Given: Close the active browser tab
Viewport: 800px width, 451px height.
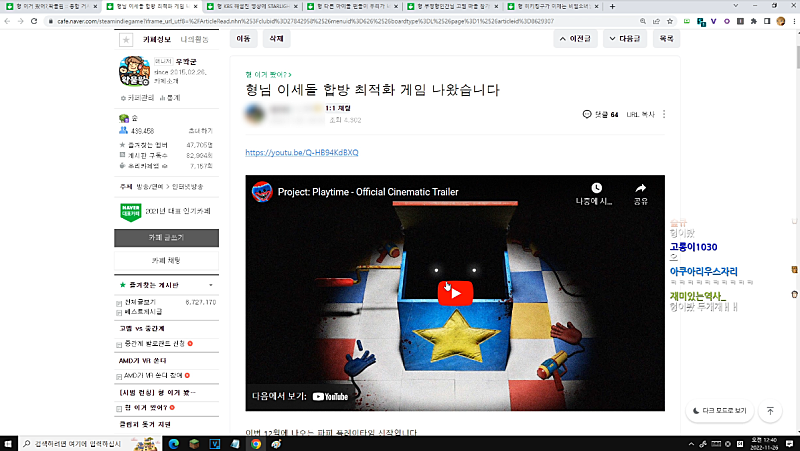Looking at the screenshot, I should tap(195, 6).
